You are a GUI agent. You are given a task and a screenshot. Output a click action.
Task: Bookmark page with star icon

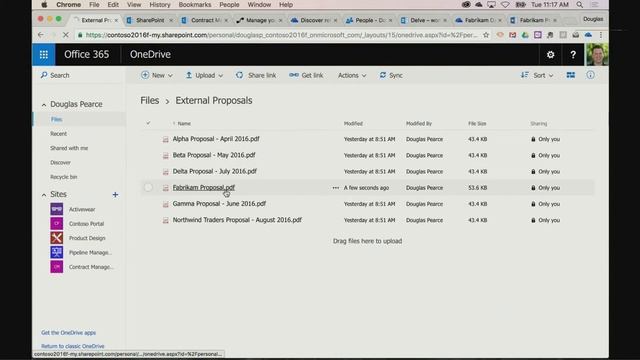pos(486,35)
